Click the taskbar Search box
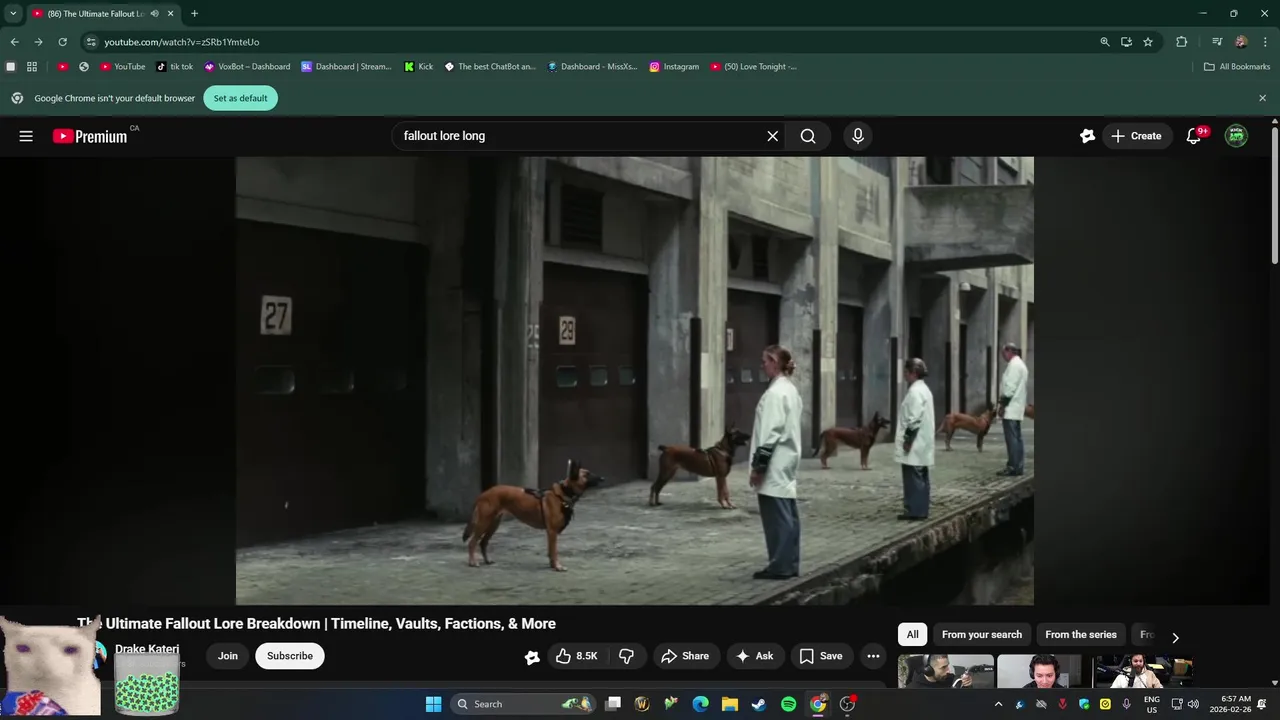Viewport: 1280px width, 720px height. (x=523, y=704)
